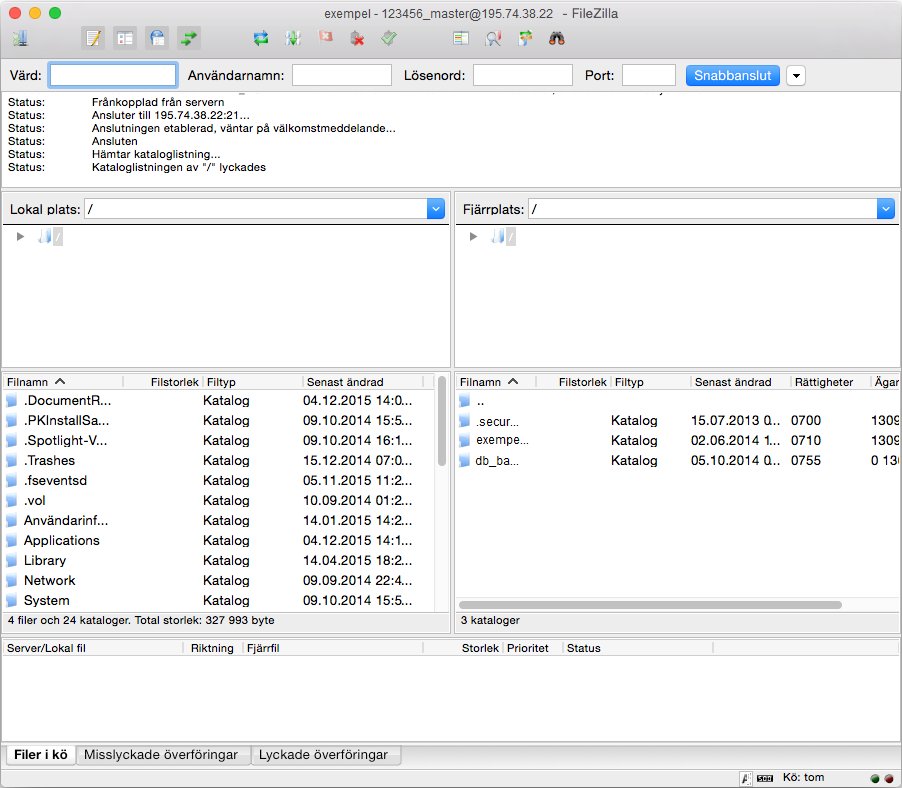Click the Applications folder icon
This screenshot has width=902, height=788.
tap(12, 541)
